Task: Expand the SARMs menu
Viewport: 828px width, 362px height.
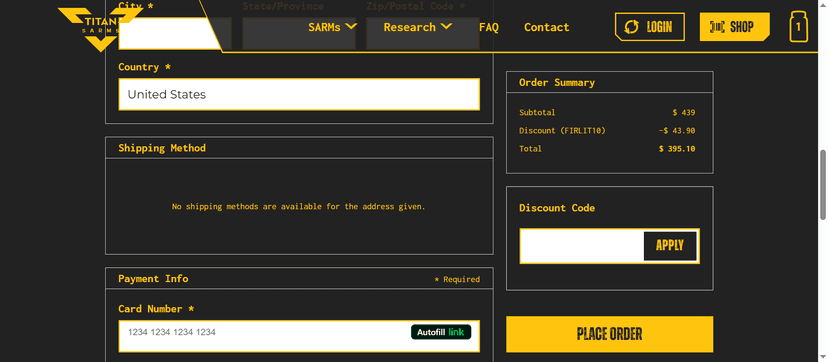Action: click(333, 27)
